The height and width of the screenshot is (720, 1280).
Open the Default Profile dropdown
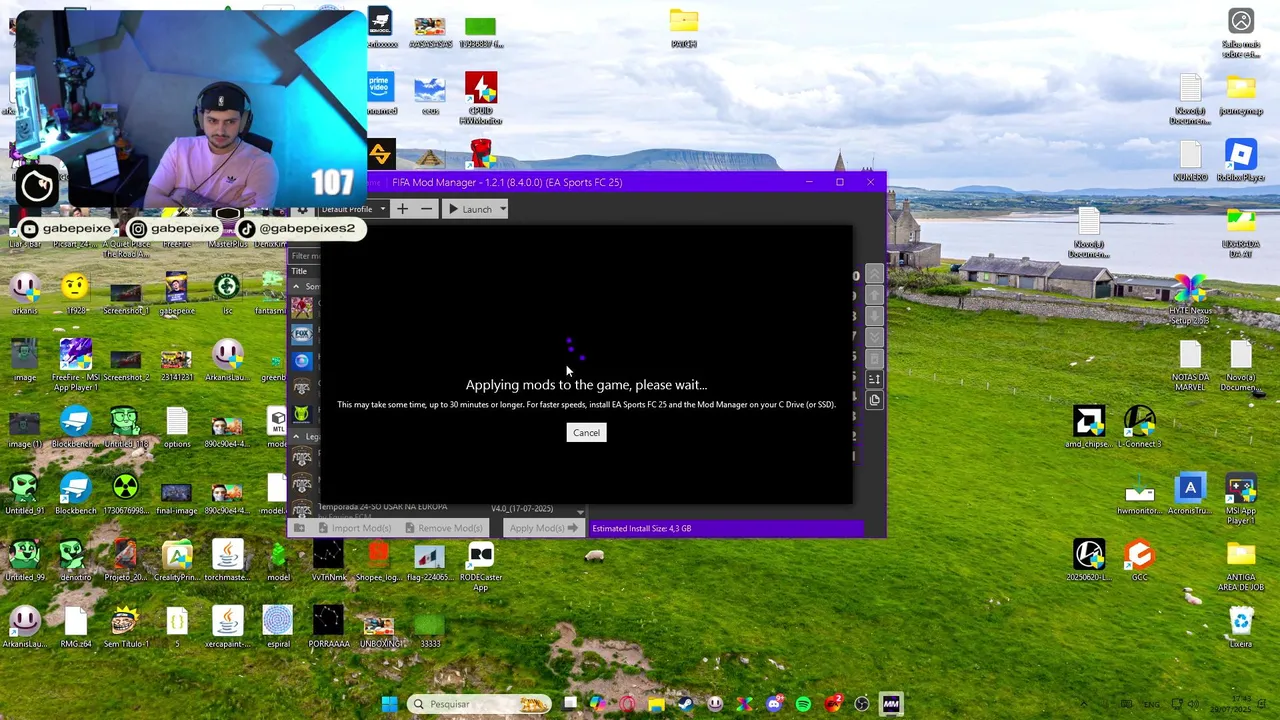pos(353,209)
